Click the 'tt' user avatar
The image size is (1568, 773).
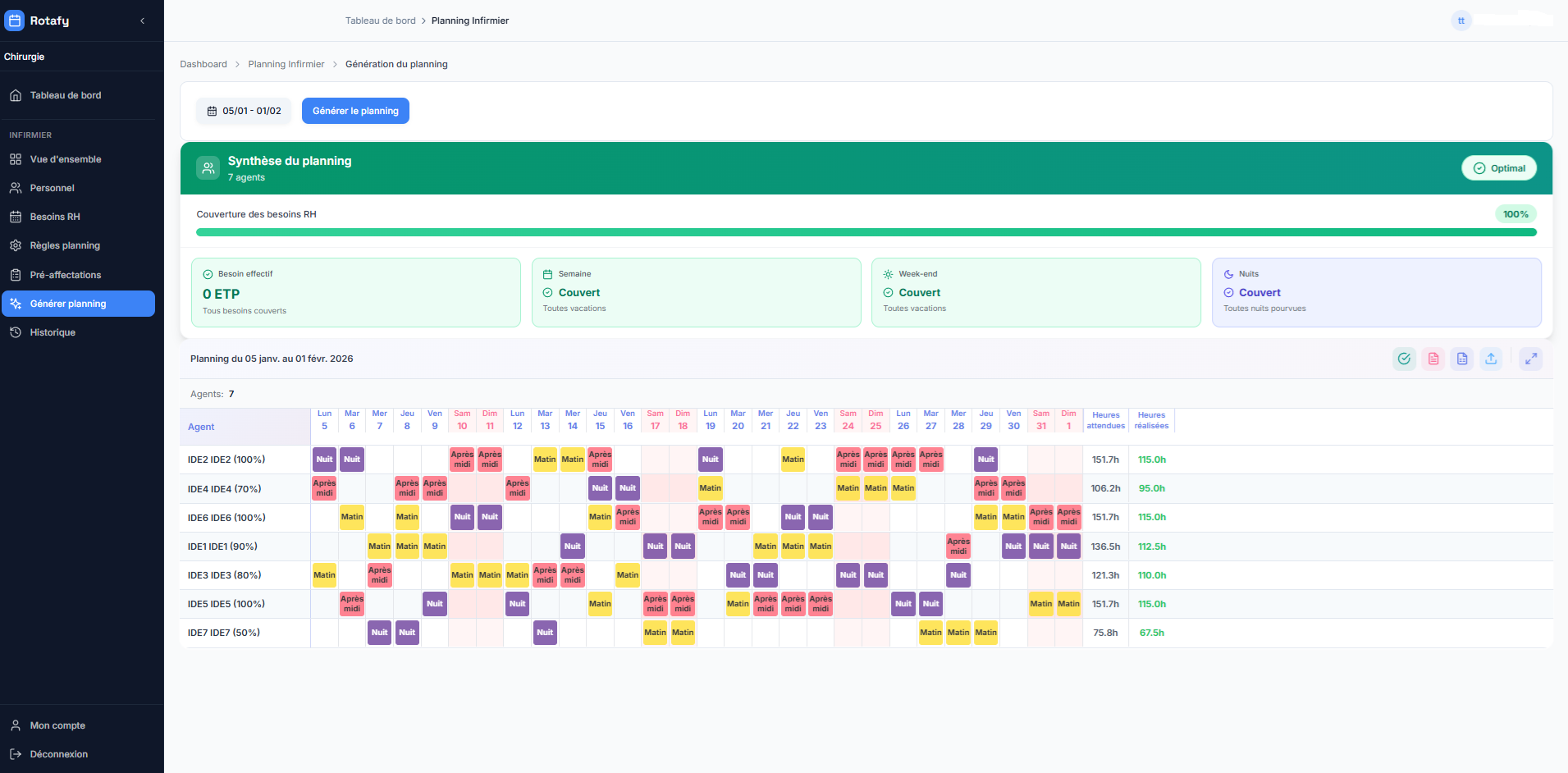[1461, 21]
